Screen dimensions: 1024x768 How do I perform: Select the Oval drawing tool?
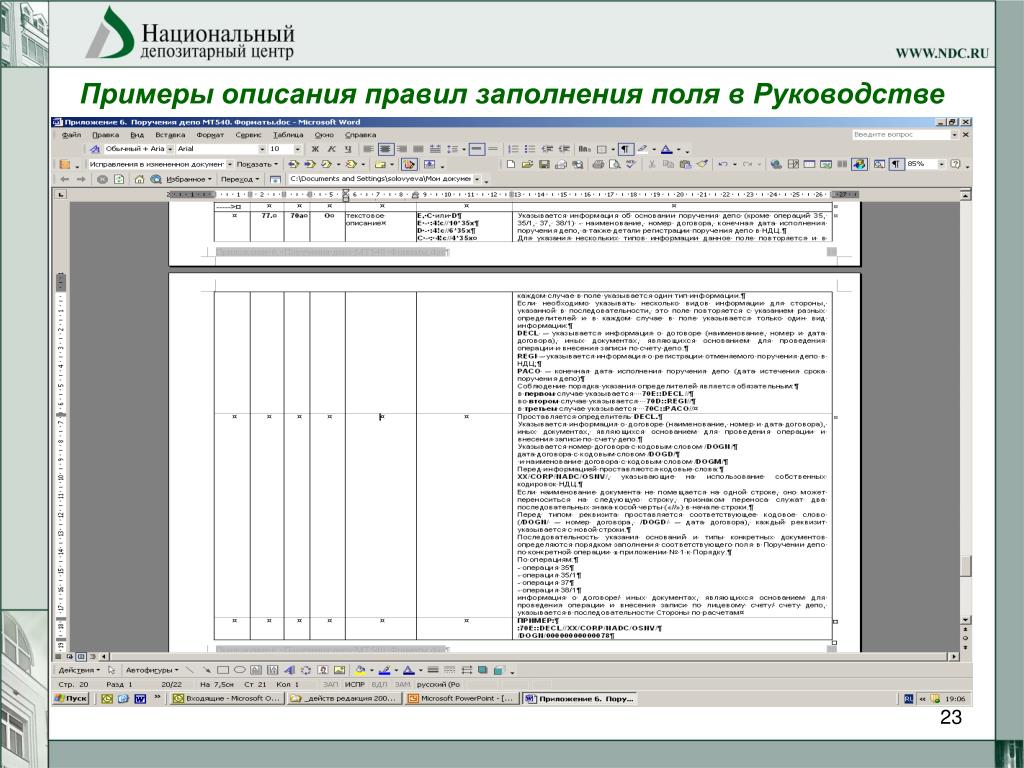tap(240, 670)
